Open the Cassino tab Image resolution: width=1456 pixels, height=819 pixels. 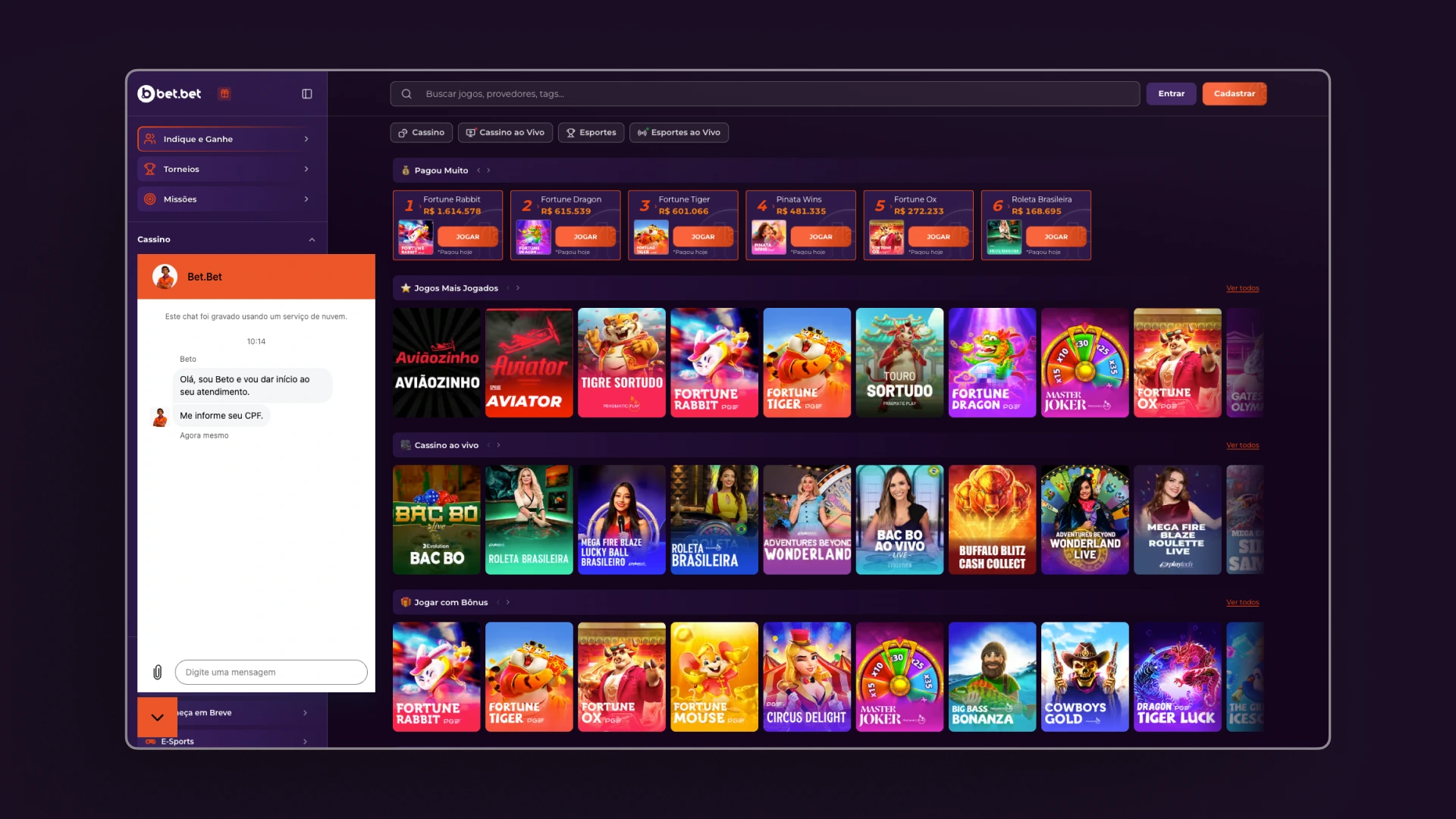click(x=422, y=133)
